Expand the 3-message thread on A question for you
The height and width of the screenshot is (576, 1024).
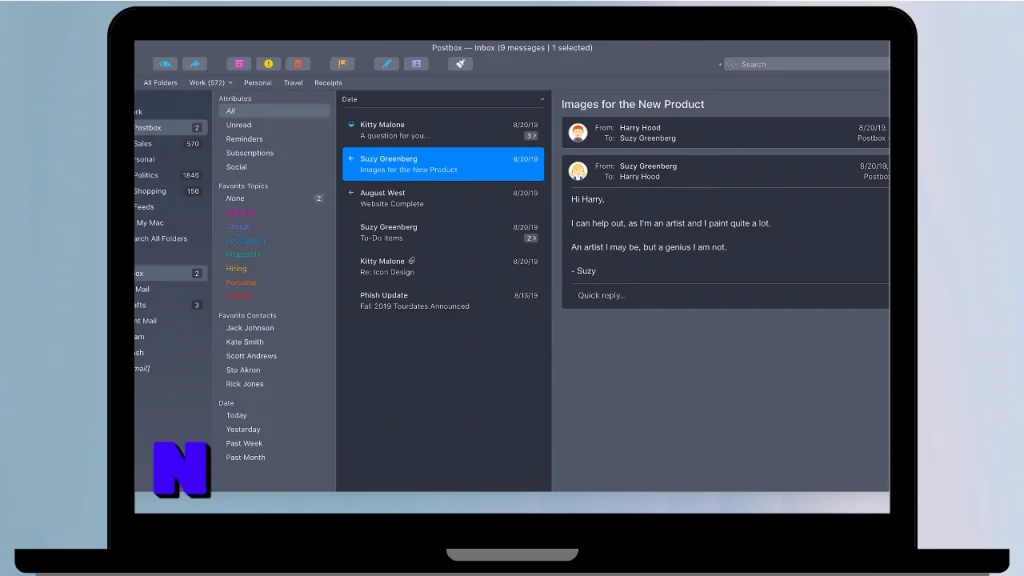tap(531, 136)
